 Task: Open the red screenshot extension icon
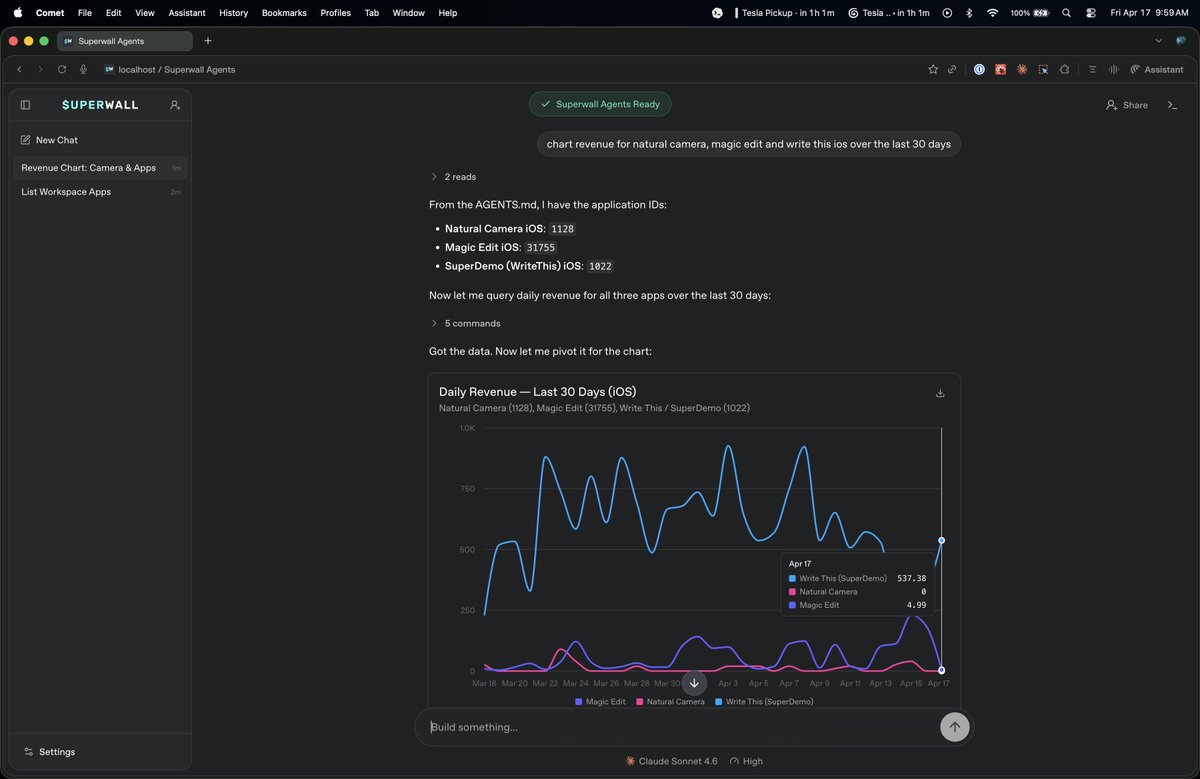(x=1000, y=69)
